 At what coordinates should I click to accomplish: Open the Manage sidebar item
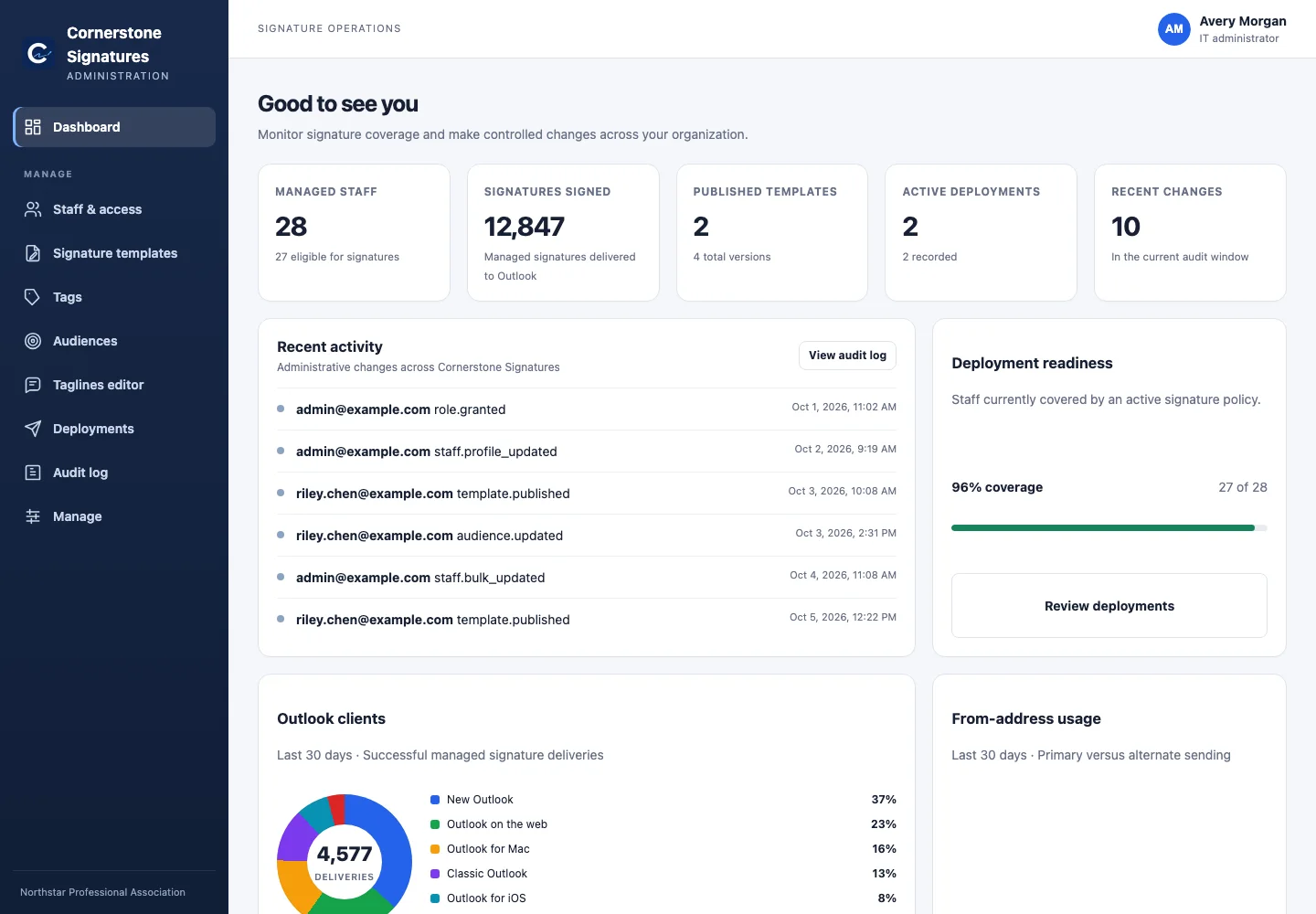[x=114, y=516]
